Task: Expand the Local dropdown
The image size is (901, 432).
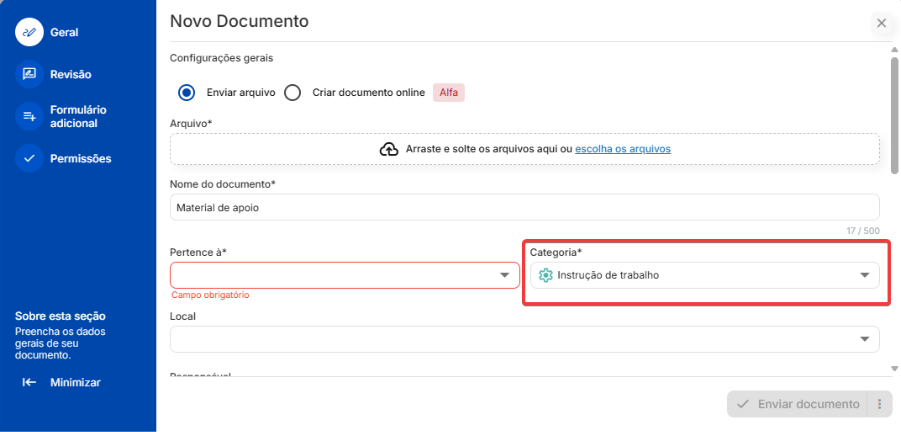Action: click(x=865, y=340)
